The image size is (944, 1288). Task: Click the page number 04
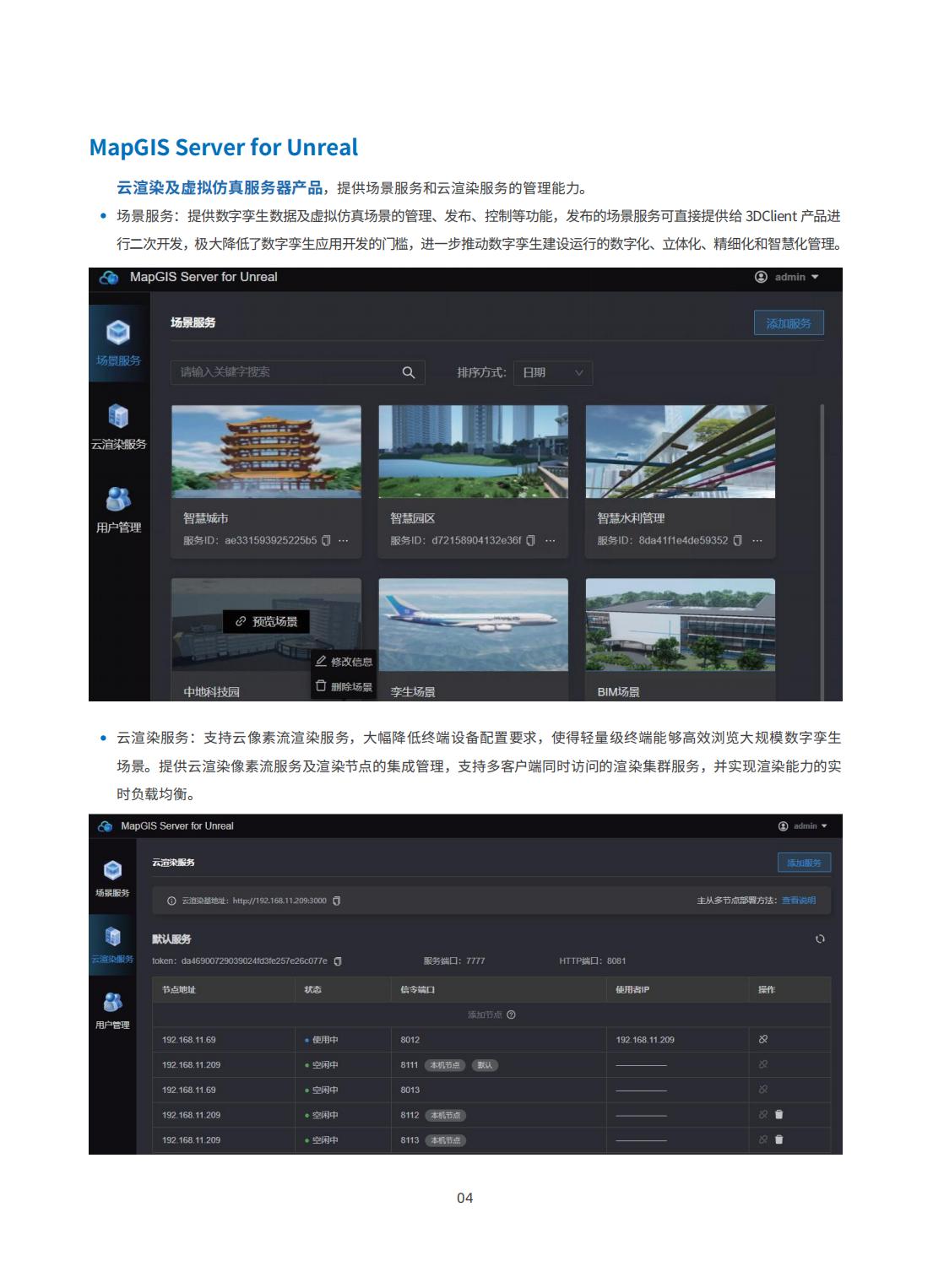click(465, 1198)
